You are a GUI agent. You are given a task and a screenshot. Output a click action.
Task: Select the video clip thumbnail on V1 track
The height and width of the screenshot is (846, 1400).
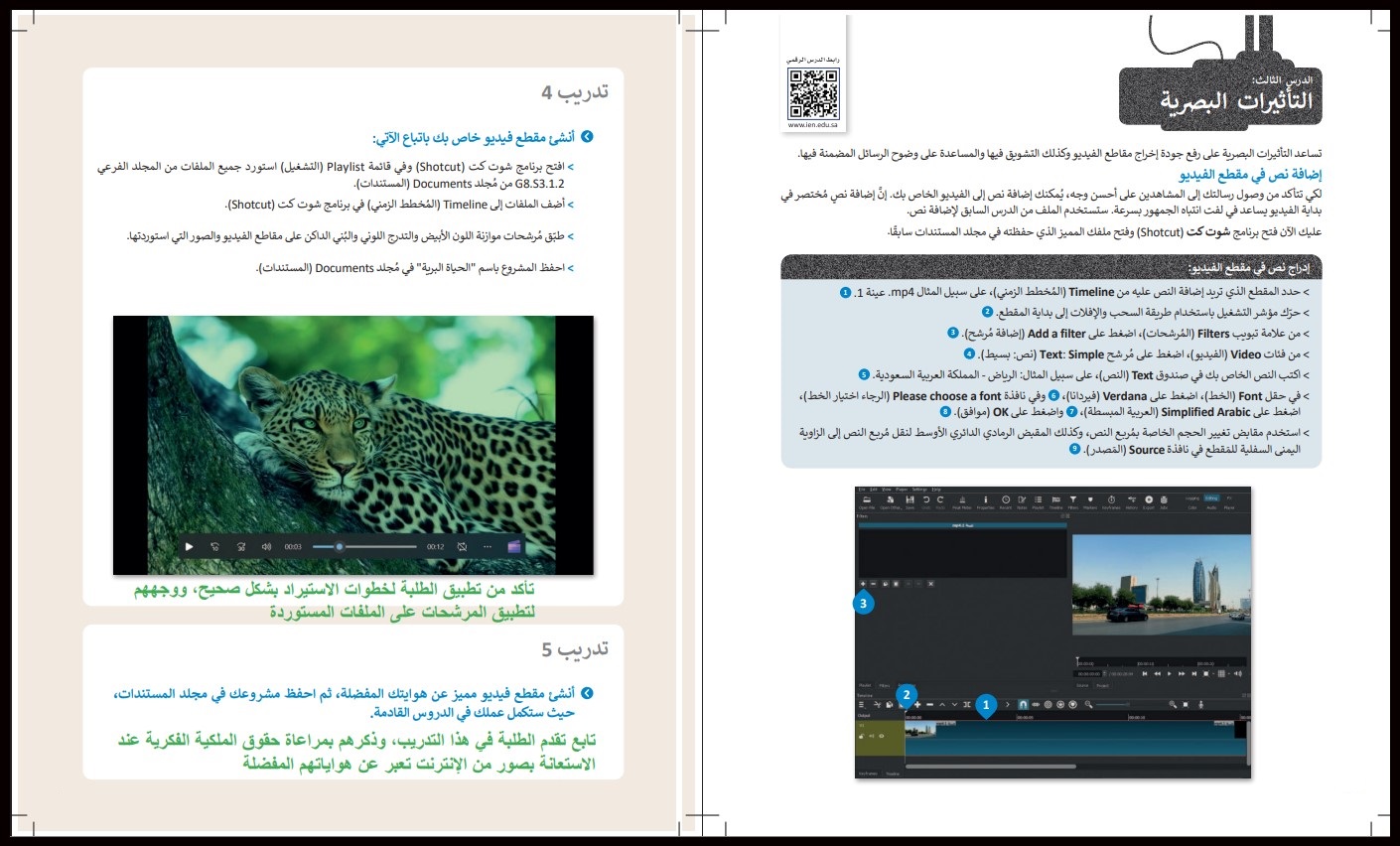pos(920,729)
